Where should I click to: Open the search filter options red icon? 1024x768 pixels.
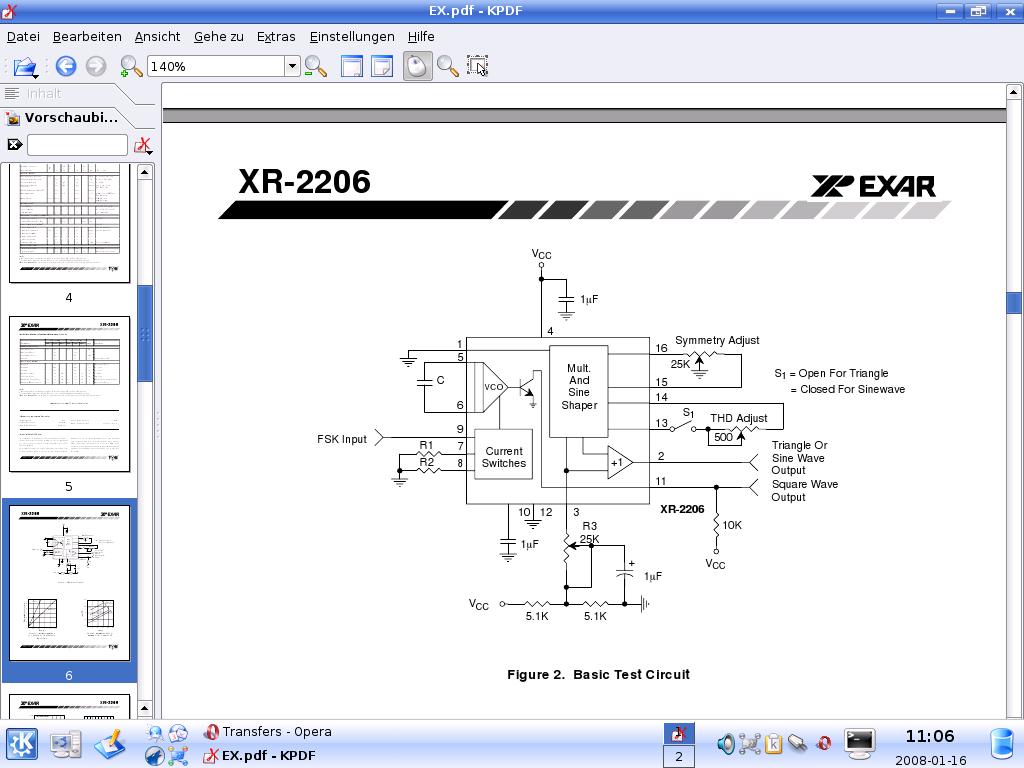(x=142, y=145)
